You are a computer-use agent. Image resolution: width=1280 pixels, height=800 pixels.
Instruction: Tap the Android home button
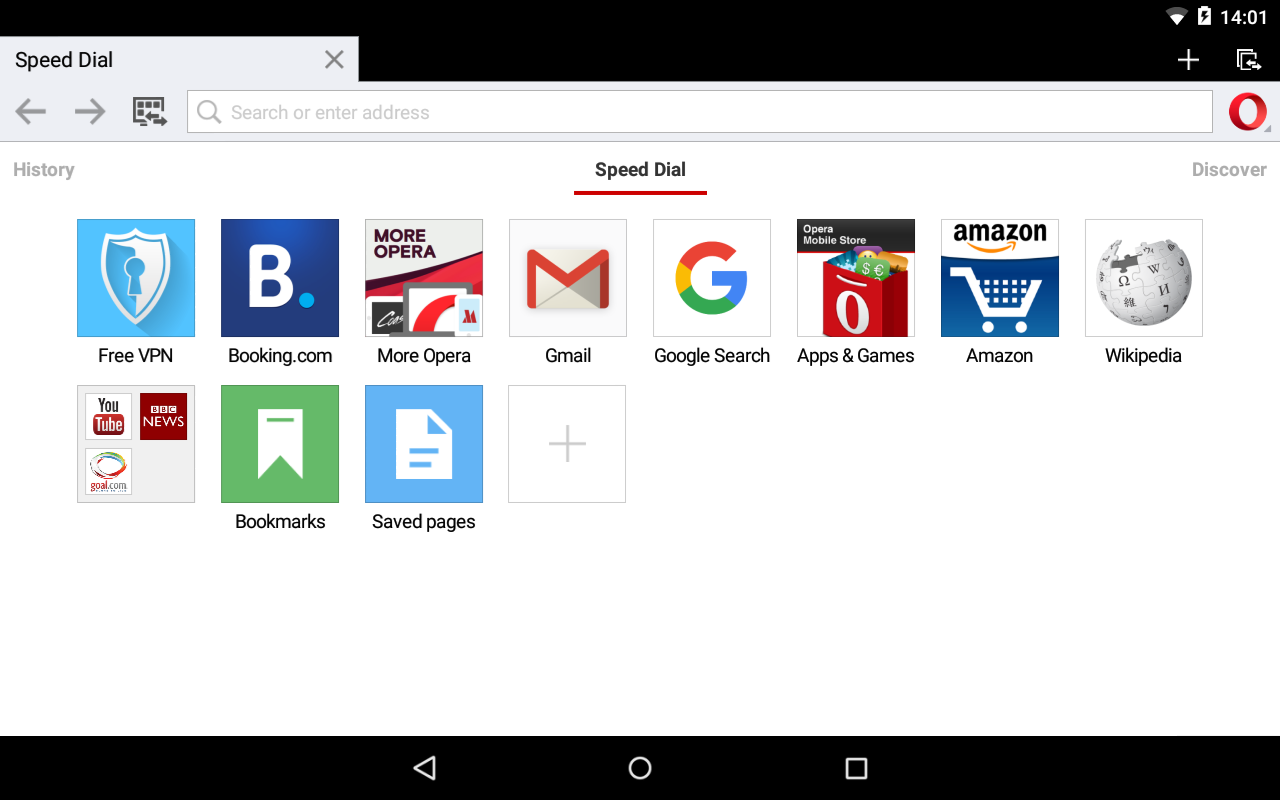click(x=640, y=768)
